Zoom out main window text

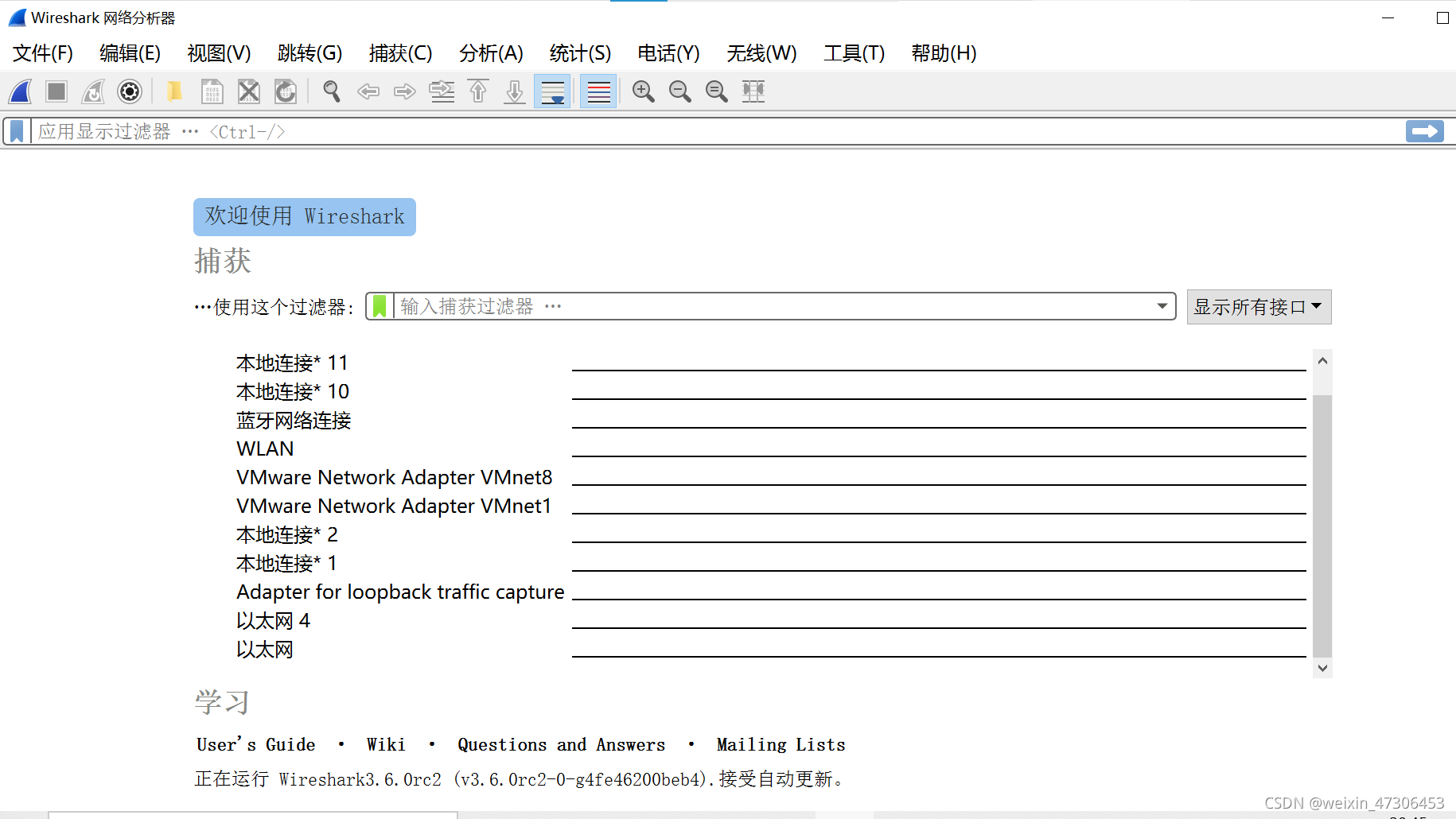pos(679,91)
